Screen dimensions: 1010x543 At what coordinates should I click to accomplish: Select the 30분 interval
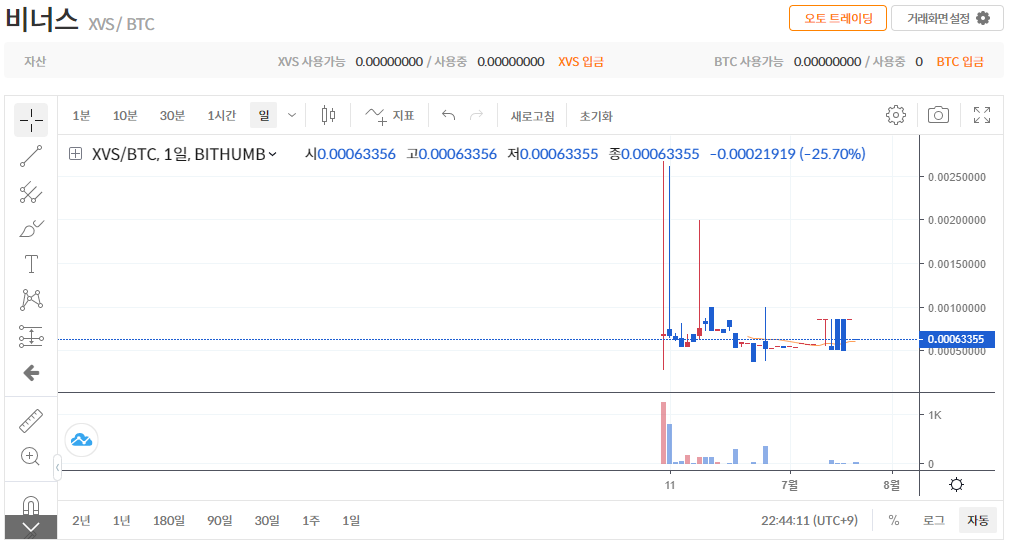coord(172,115)
